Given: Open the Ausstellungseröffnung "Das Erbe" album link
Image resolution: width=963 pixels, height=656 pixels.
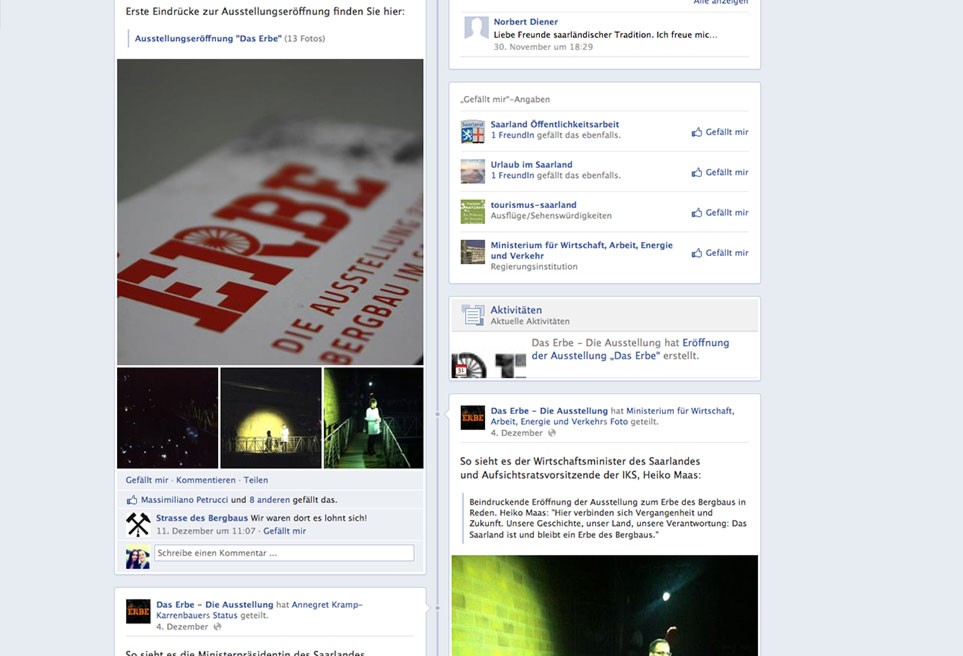Looking at the screenshot, I should [x=208, y=38].
